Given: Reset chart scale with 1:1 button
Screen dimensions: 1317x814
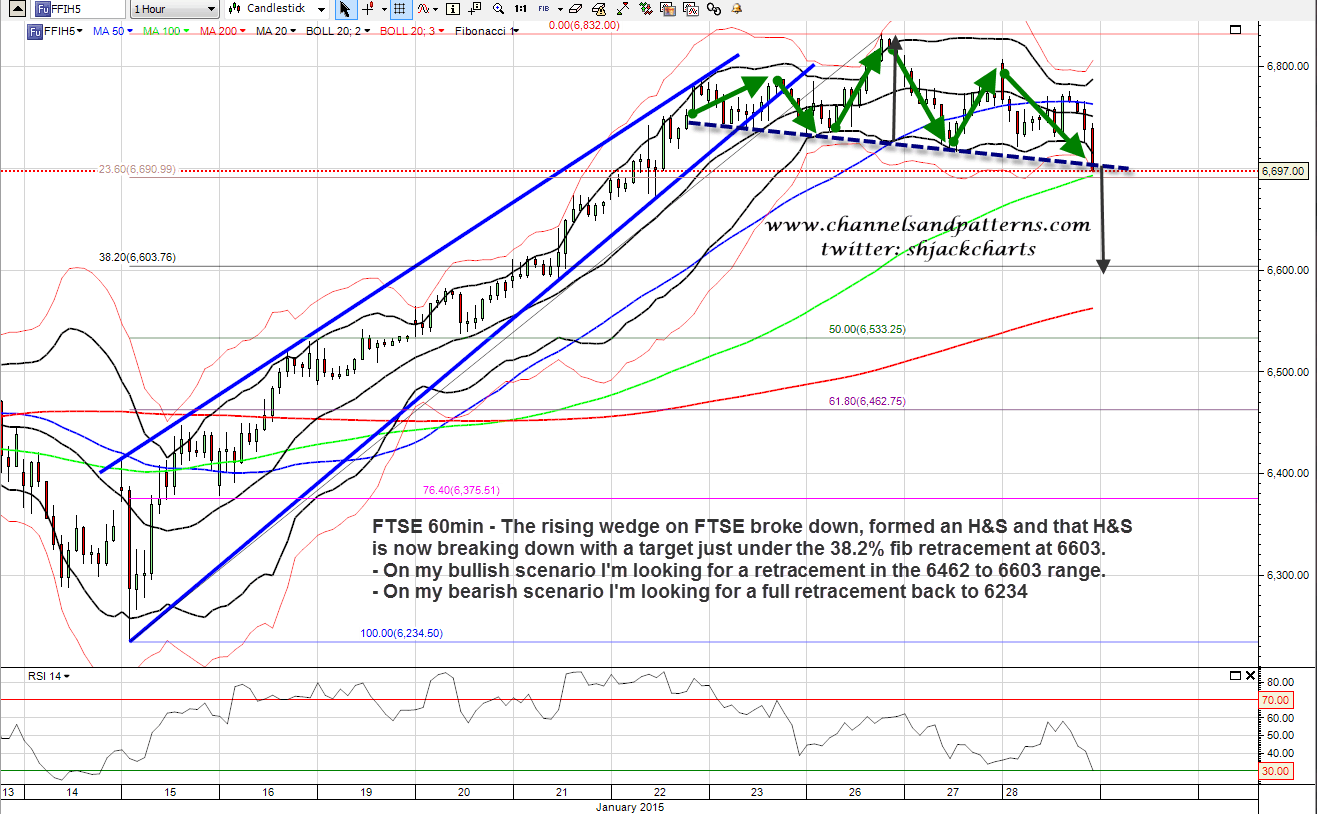Looking at the screenshot, I should (520, 9).
